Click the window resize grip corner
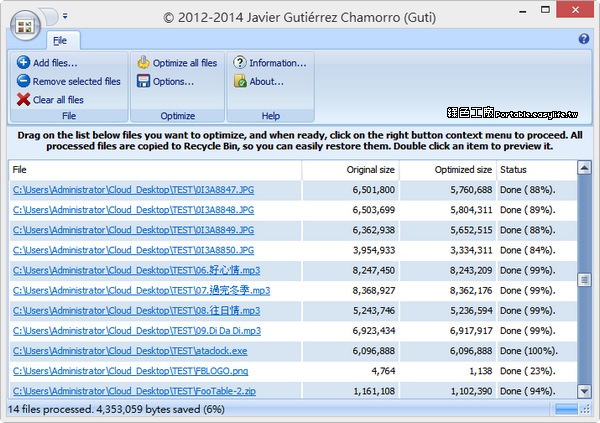600x423 pixels. point(585,410)
